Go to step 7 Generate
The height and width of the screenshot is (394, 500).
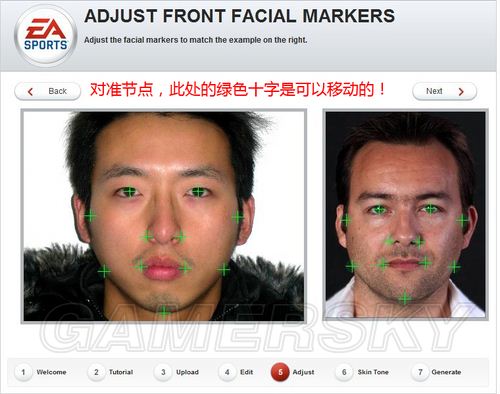pyautogui.click(x=437, y=372)
